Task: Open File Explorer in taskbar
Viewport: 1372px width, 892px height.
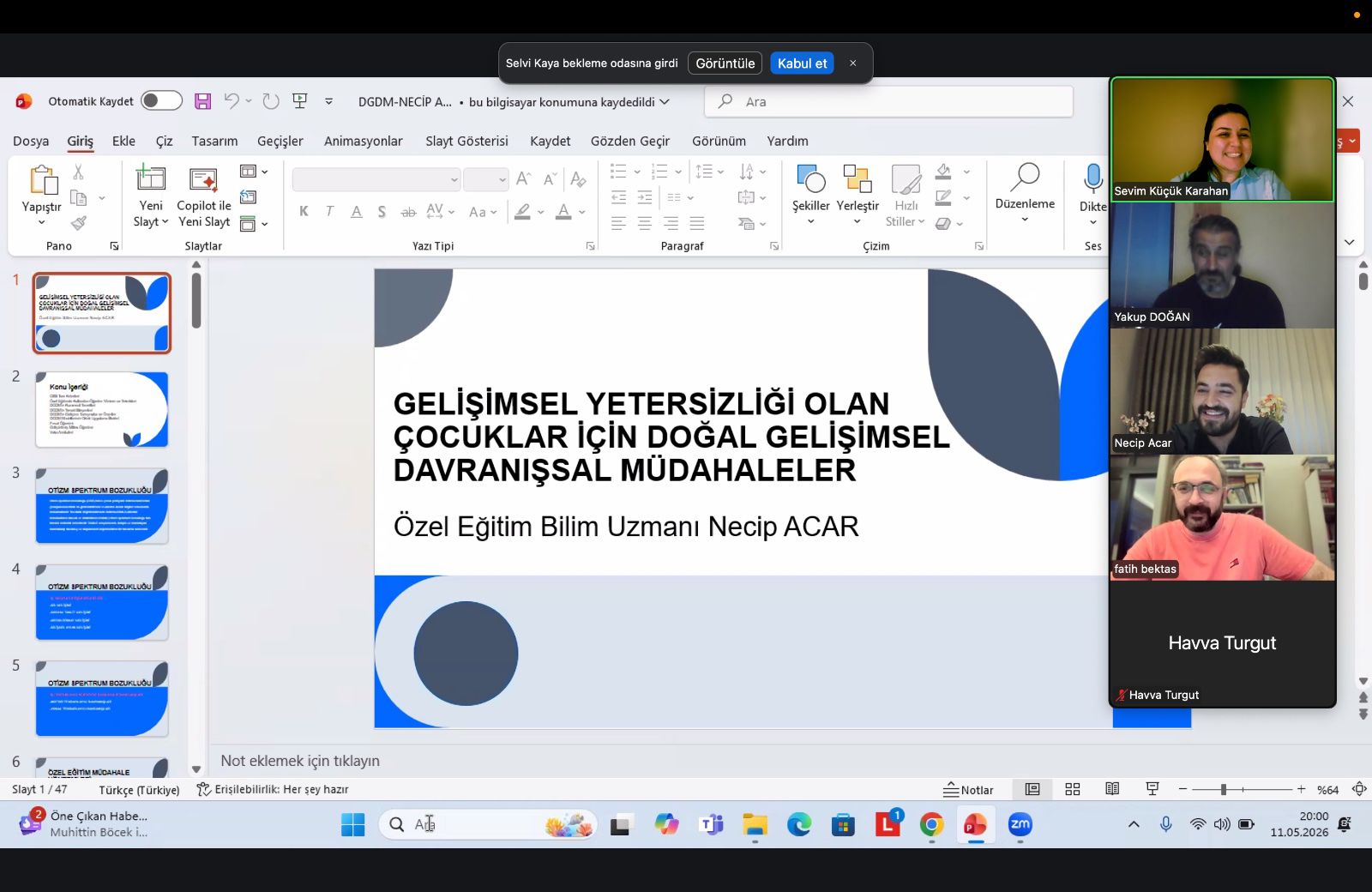Action: tap(755, 824)
